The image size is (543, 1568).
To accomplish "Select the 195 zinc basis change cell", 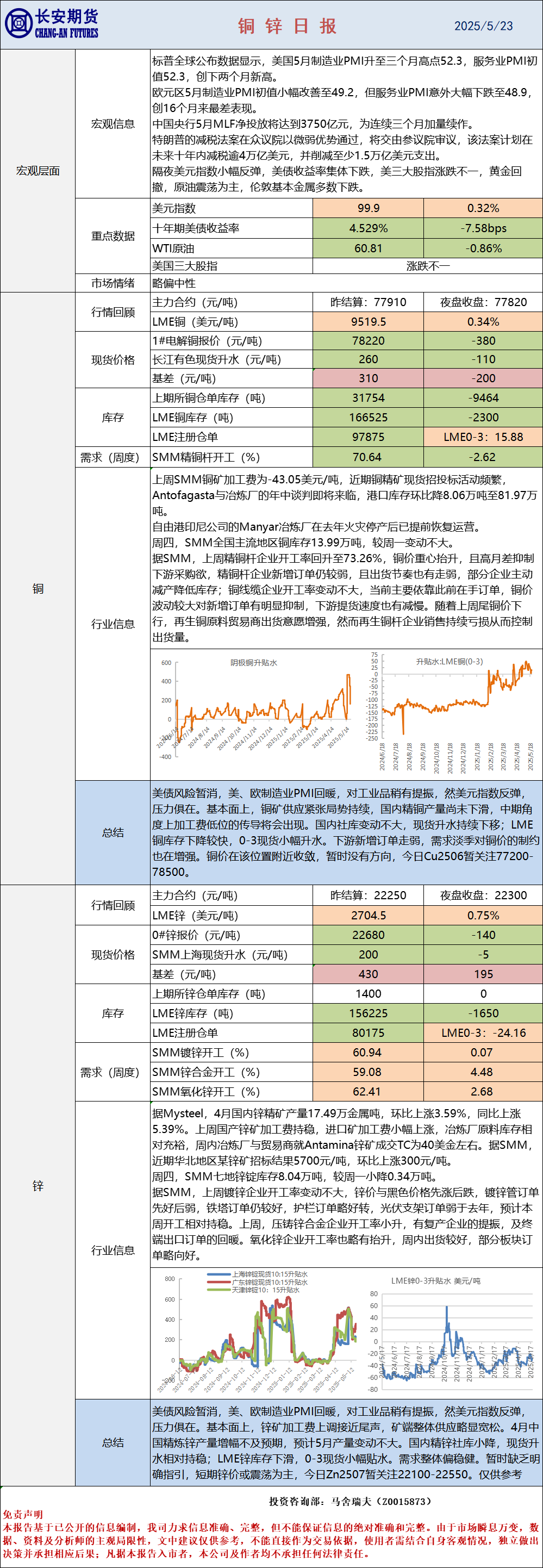I will [x=483, y=974].
